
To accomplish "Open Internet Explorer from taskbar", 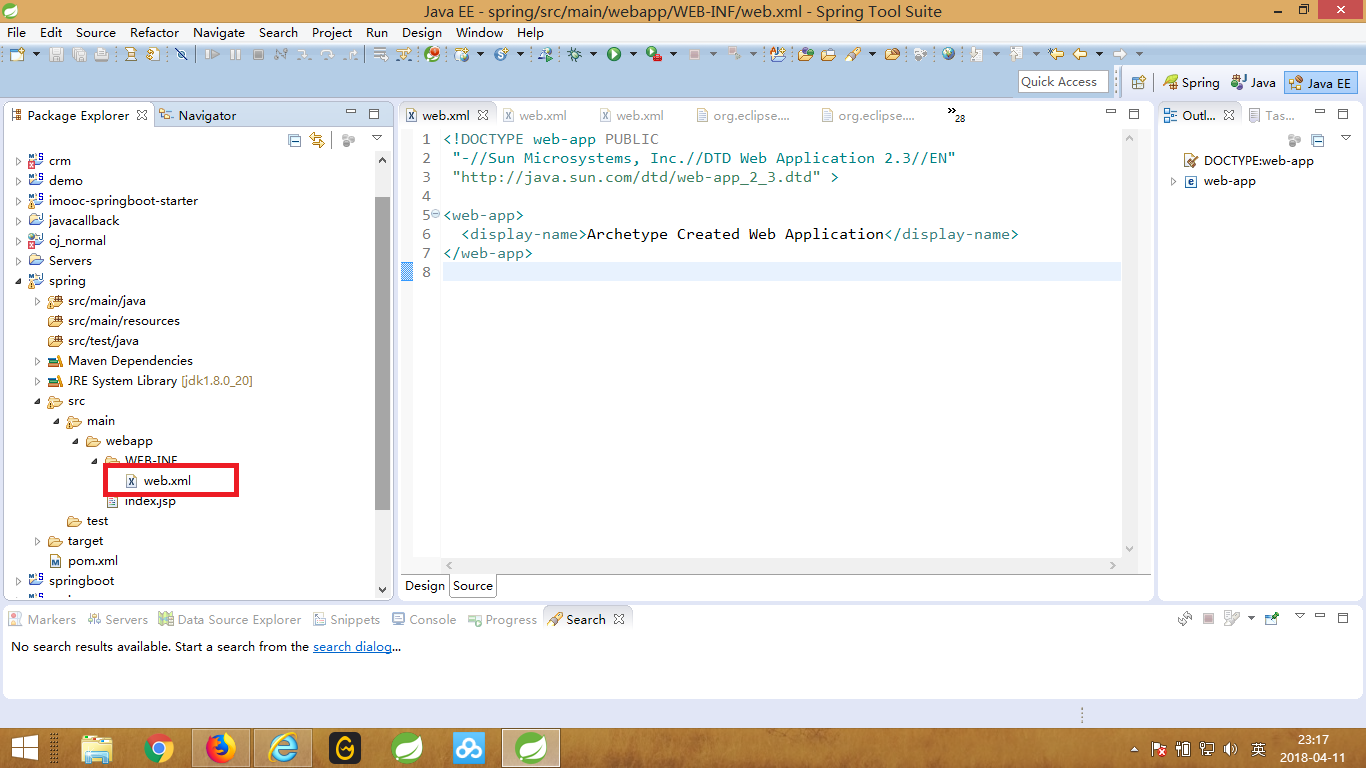I will [x=283, y=748].
